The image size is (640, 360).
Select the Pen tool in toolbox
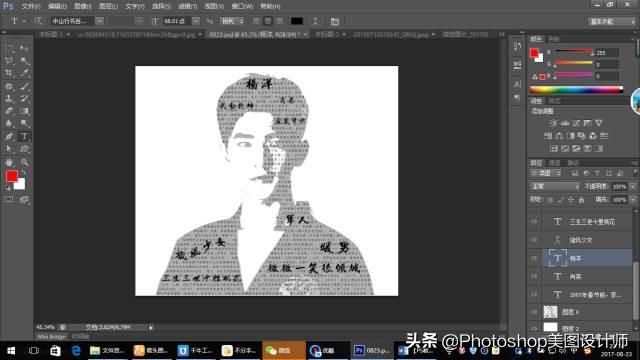[9, 137]
